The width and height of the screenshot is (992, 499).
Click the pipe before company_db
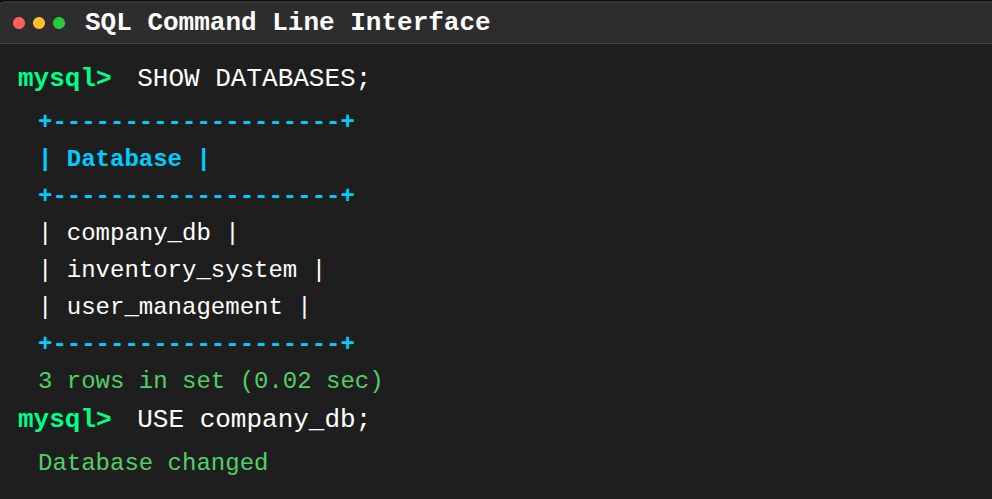[x=45, y=233]
